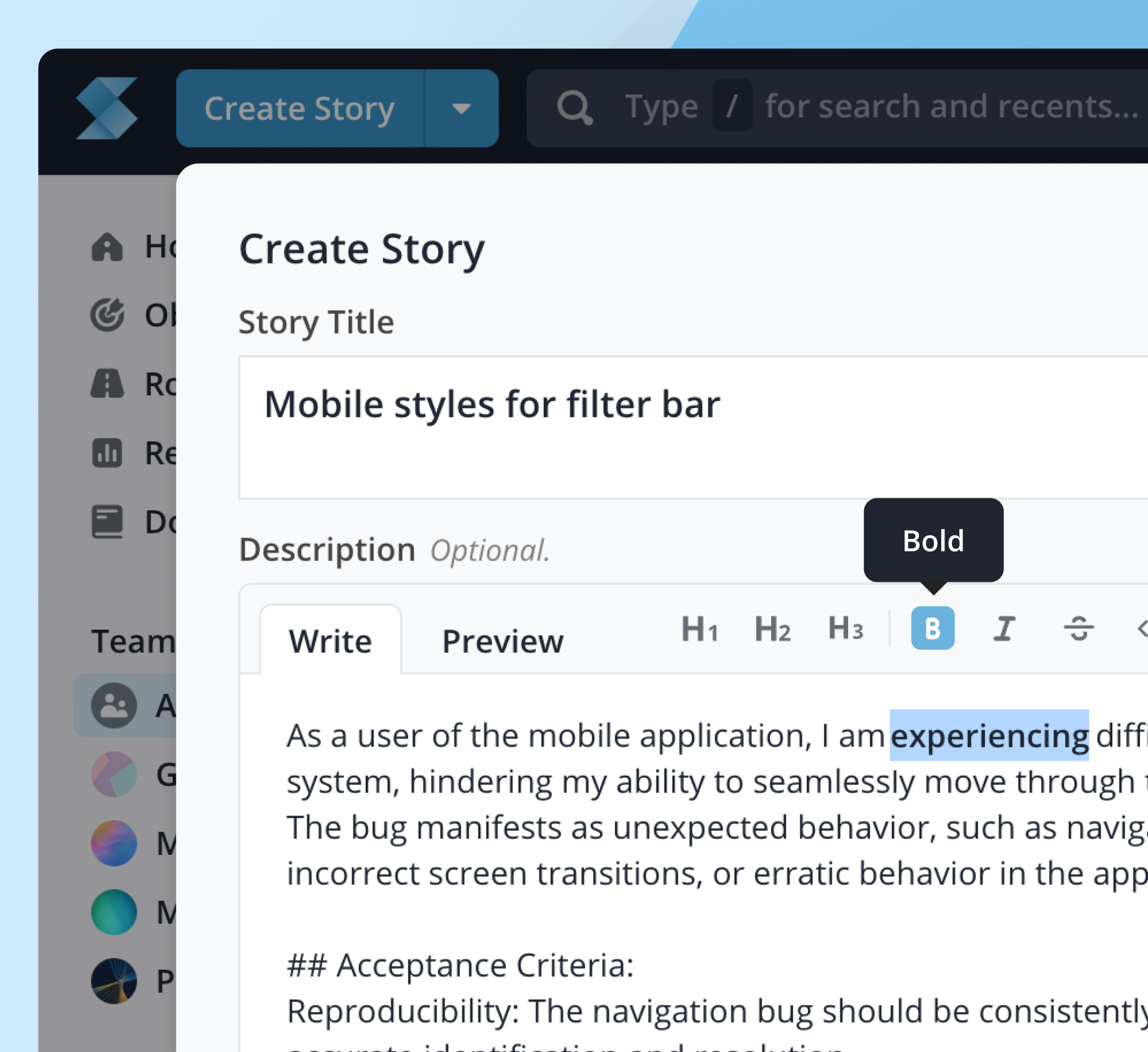Select the Write tab
This screenshot has width=1148, height=1052.
[x=330, y=641]
